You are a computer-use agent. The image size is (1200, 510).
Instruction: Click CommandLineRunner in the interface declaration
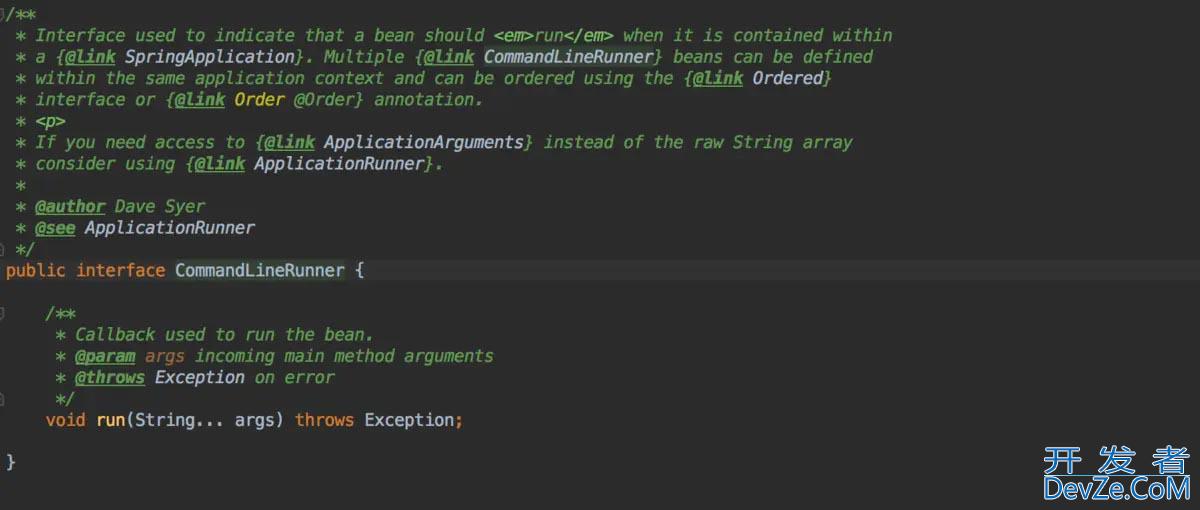(260, 271)
